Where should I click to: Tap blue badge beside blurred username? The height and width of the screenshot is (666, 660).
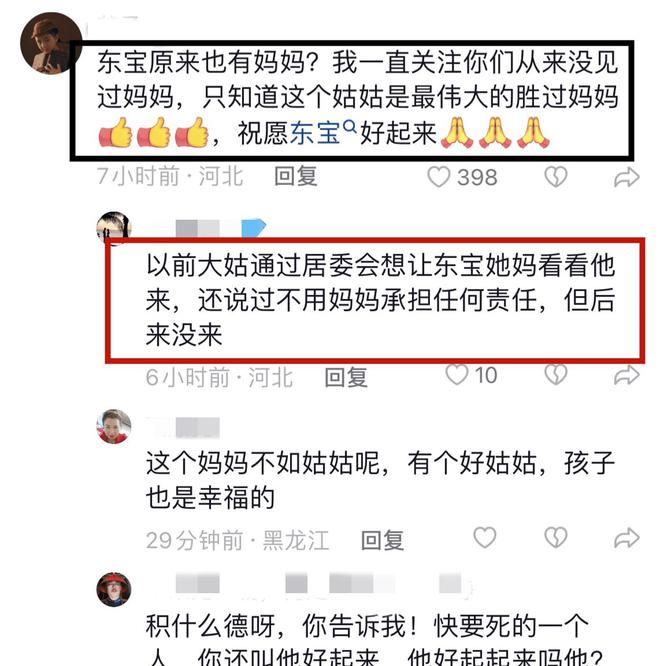(254, 228)
